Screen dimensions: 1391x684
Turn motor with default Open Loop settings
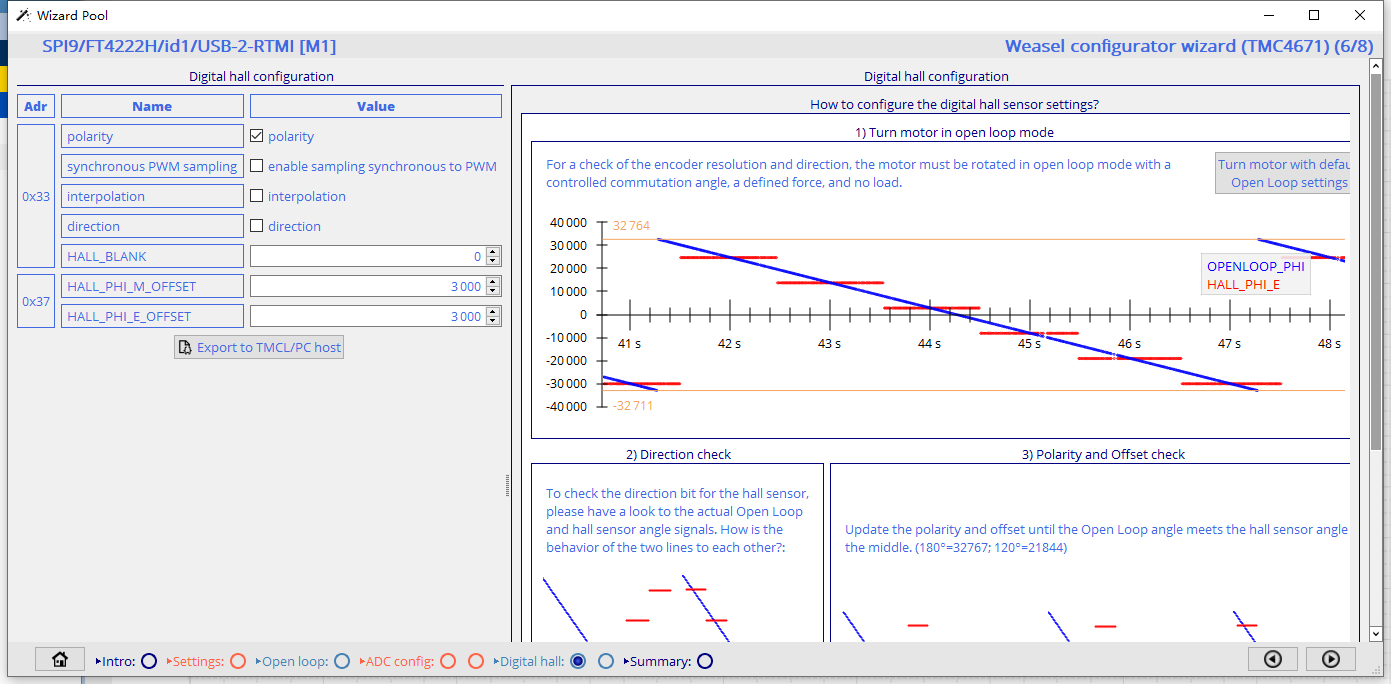[x=1283, y=173]
